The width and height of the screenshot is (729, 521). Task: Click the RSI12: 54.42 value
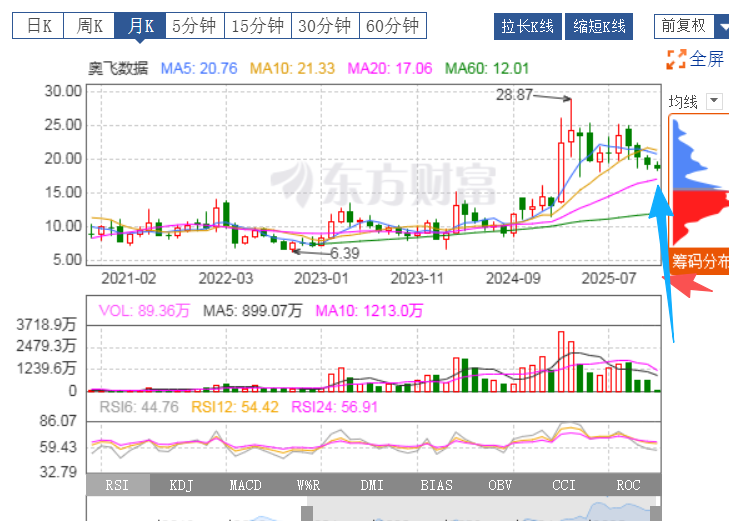pyautogui.click(x=235, y=407)
